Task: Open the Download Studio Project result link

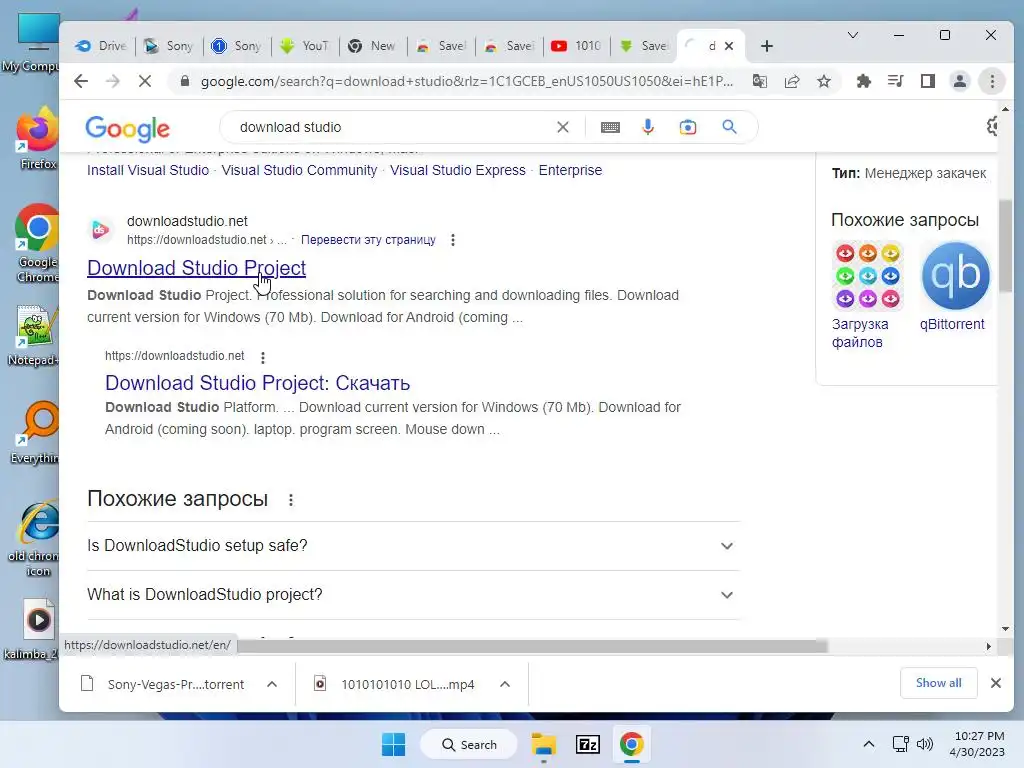Action: click(x=196, y=268)
